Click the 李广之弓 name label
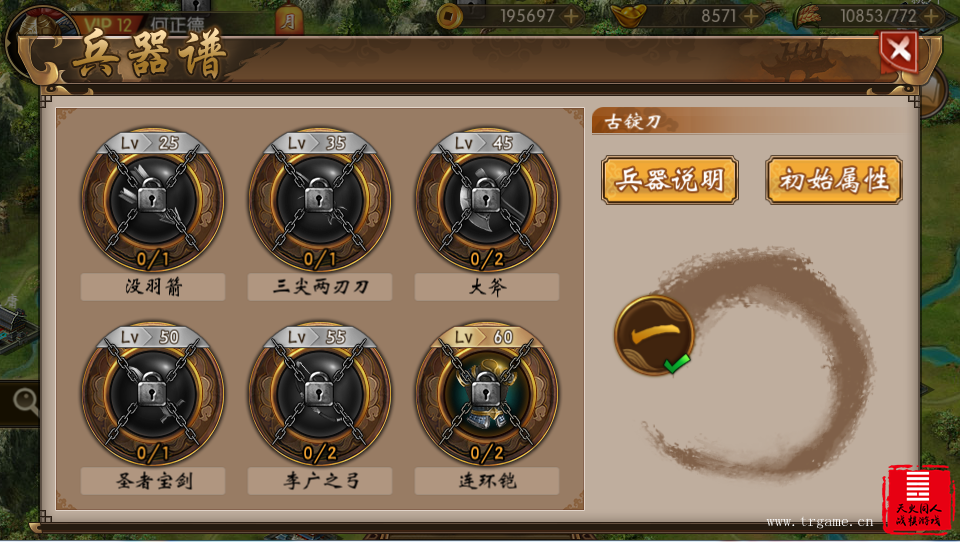Screen dimensions: 960x542 point(320,481)
